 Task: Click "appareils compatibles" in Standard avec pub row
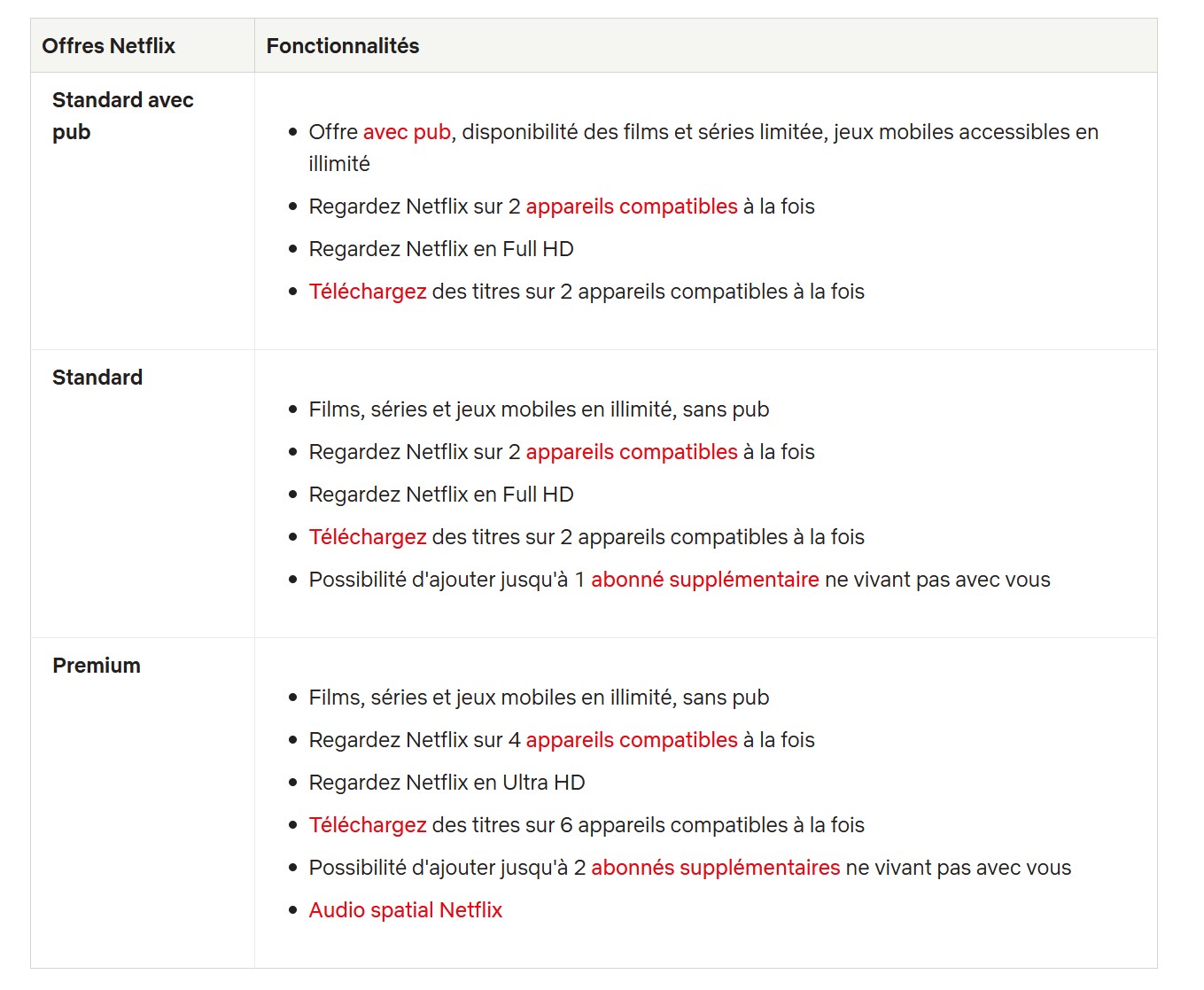[x=631, y=207]
